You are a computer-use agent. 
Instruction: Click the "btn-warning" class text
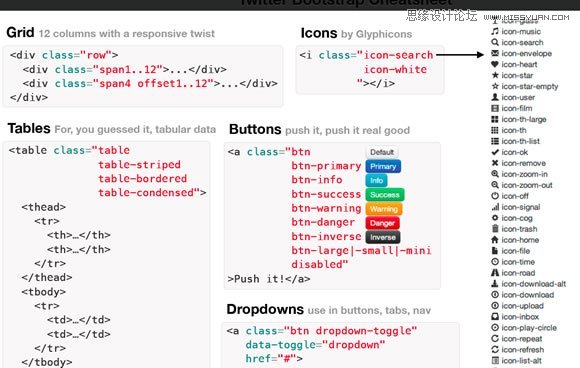[326, 208]
